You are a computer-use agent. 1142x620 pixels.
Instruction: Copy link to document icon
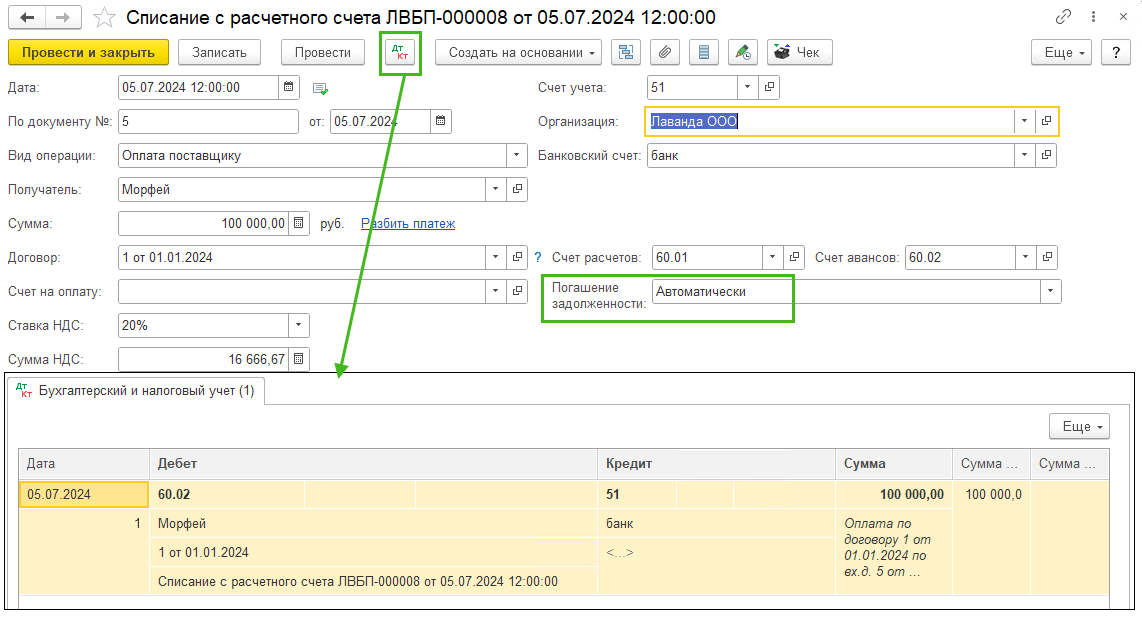pyautogui.click(x=1063, y=17)
